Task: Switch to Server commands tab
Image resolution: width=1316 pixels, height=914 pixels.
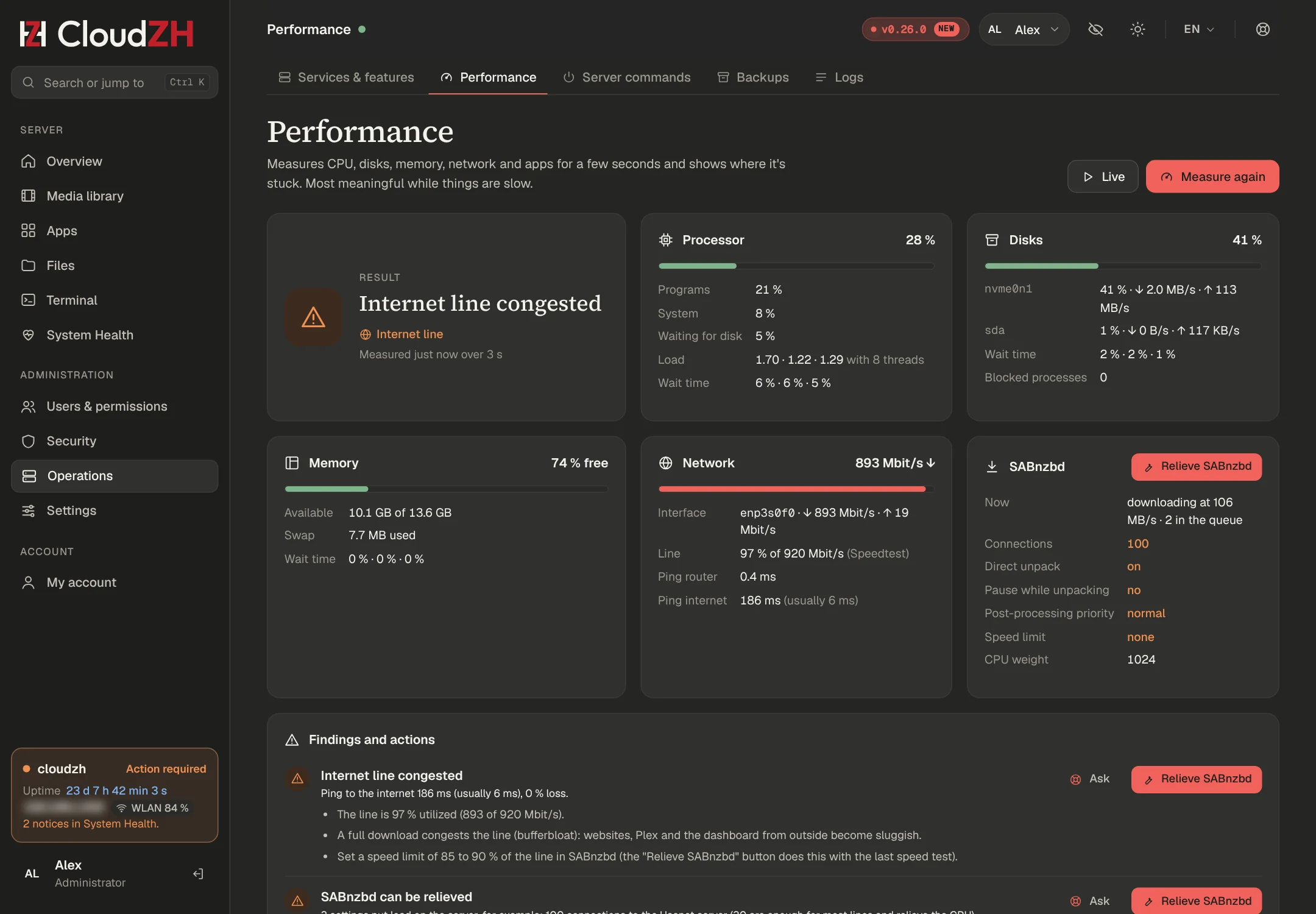Action: tap(626, 77)
